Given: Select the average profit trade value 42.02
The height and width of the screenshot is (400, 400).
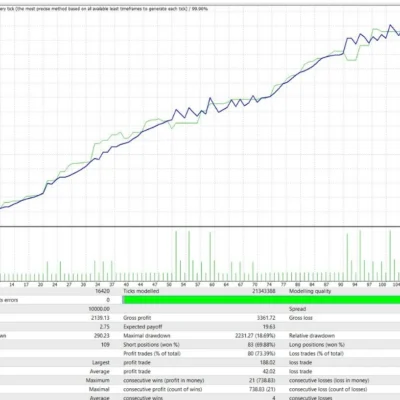Looking at the screenshot, I should (269, 371).
